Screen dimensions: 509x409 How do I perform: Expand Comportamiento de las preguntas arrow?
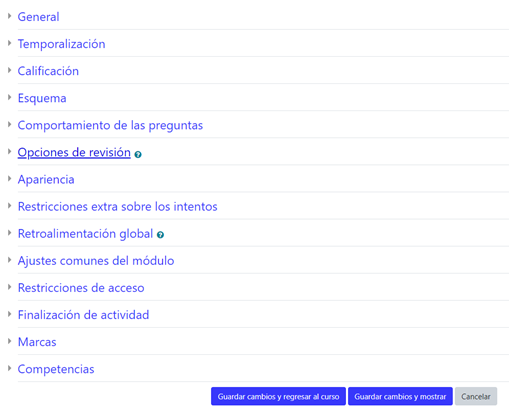tap(9, 124)
